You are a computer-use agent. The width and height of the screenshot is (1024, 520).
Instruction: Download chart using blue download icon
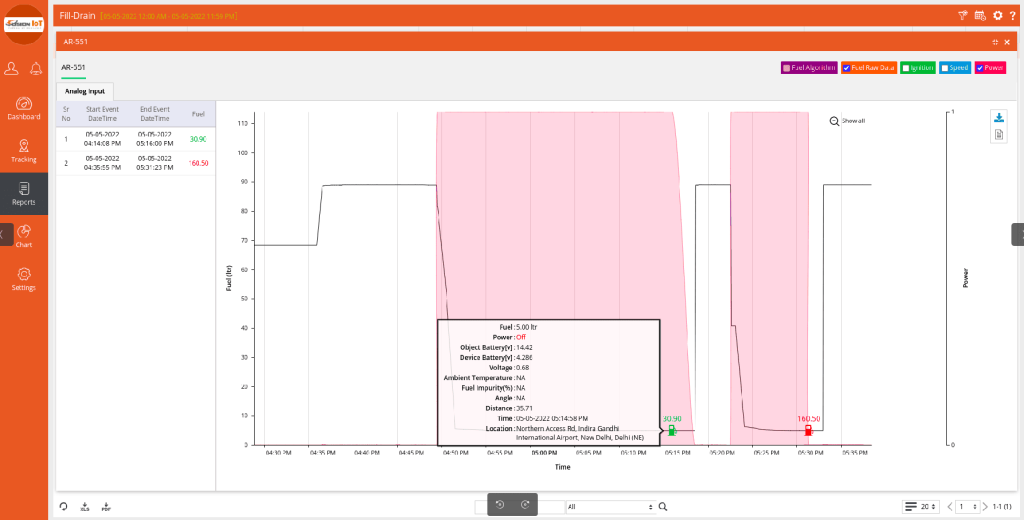pyautogui.click(x=999, y=118)
